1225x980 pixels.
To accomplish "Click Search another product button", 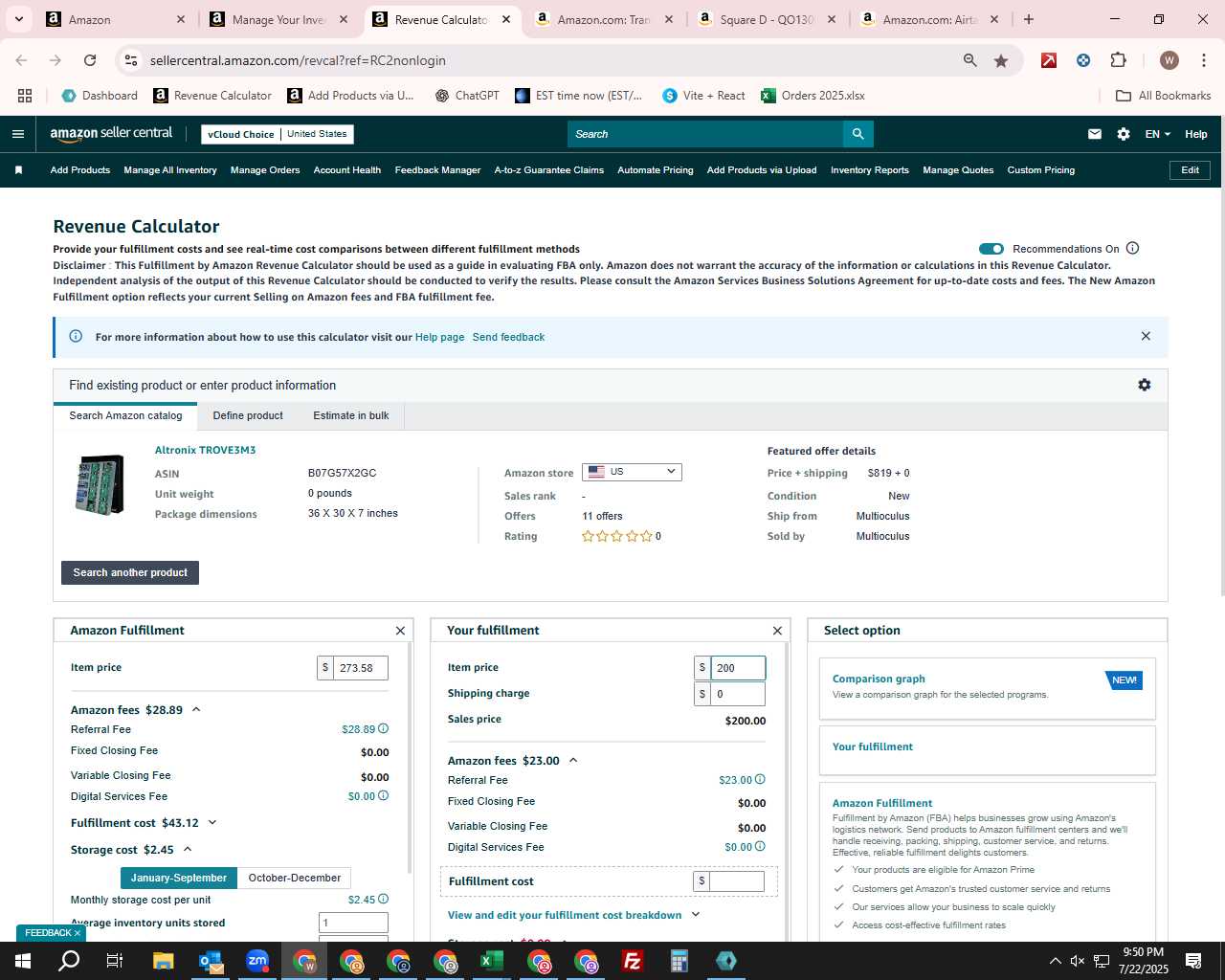I will coord(130,572).
